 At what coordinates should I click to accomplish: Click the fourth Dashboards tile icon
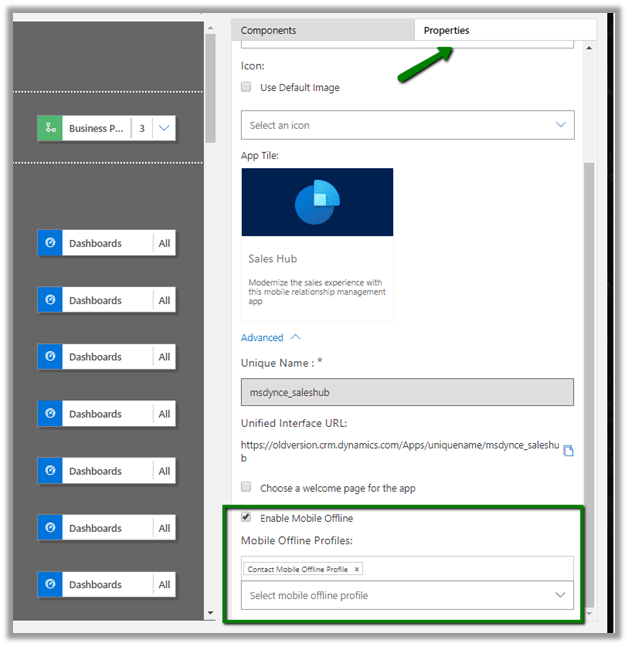tap(50, 414)
